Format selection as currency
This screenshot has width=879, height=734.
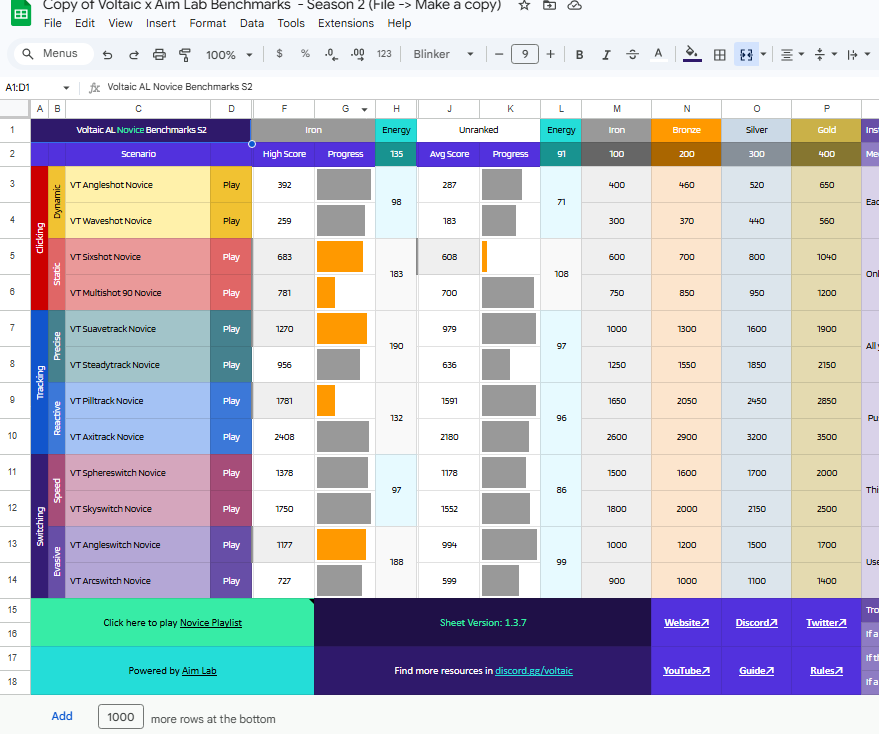tap(279, 54)
